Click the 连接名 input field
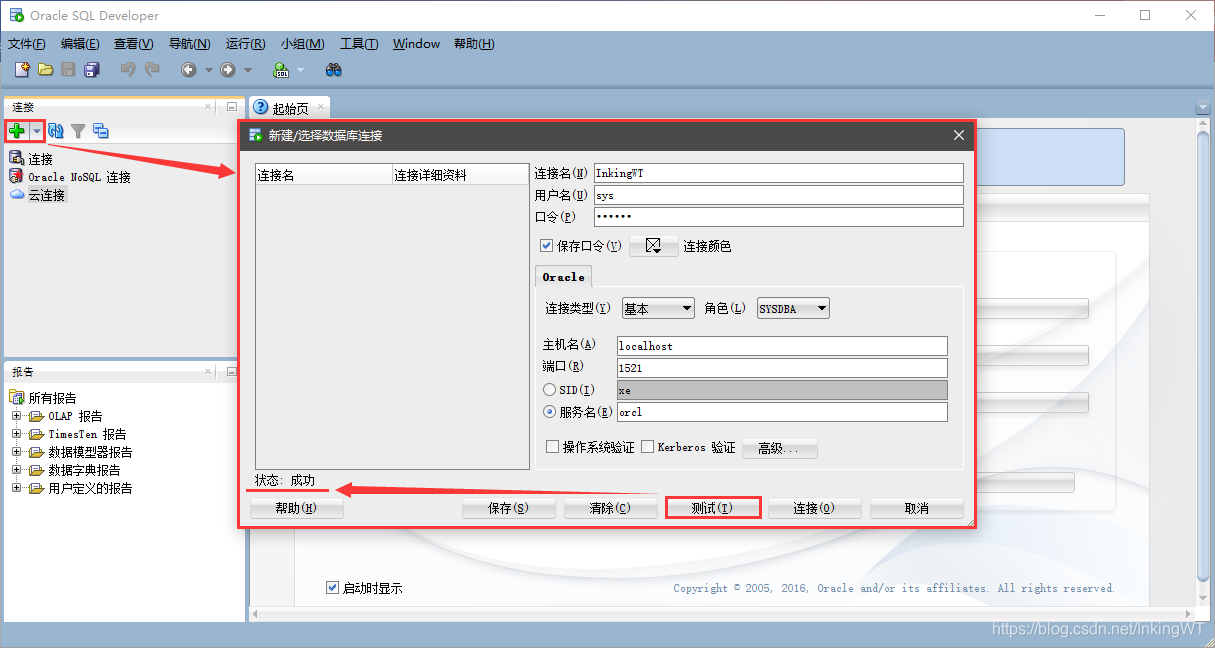 (779, 174)
